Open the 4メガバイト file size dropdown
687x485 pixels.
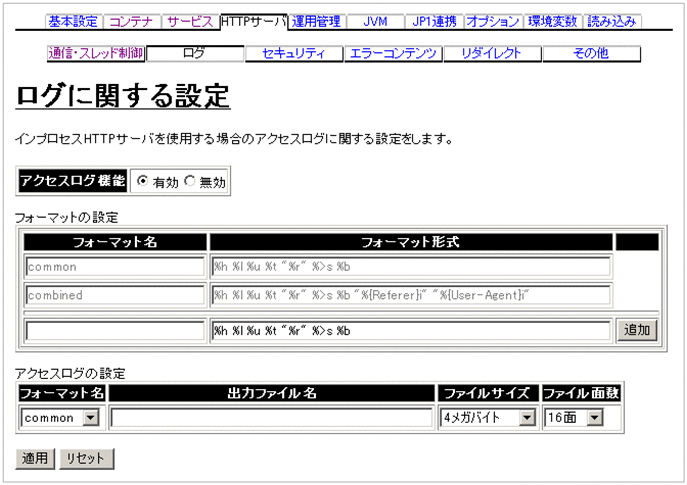point(488,418)
